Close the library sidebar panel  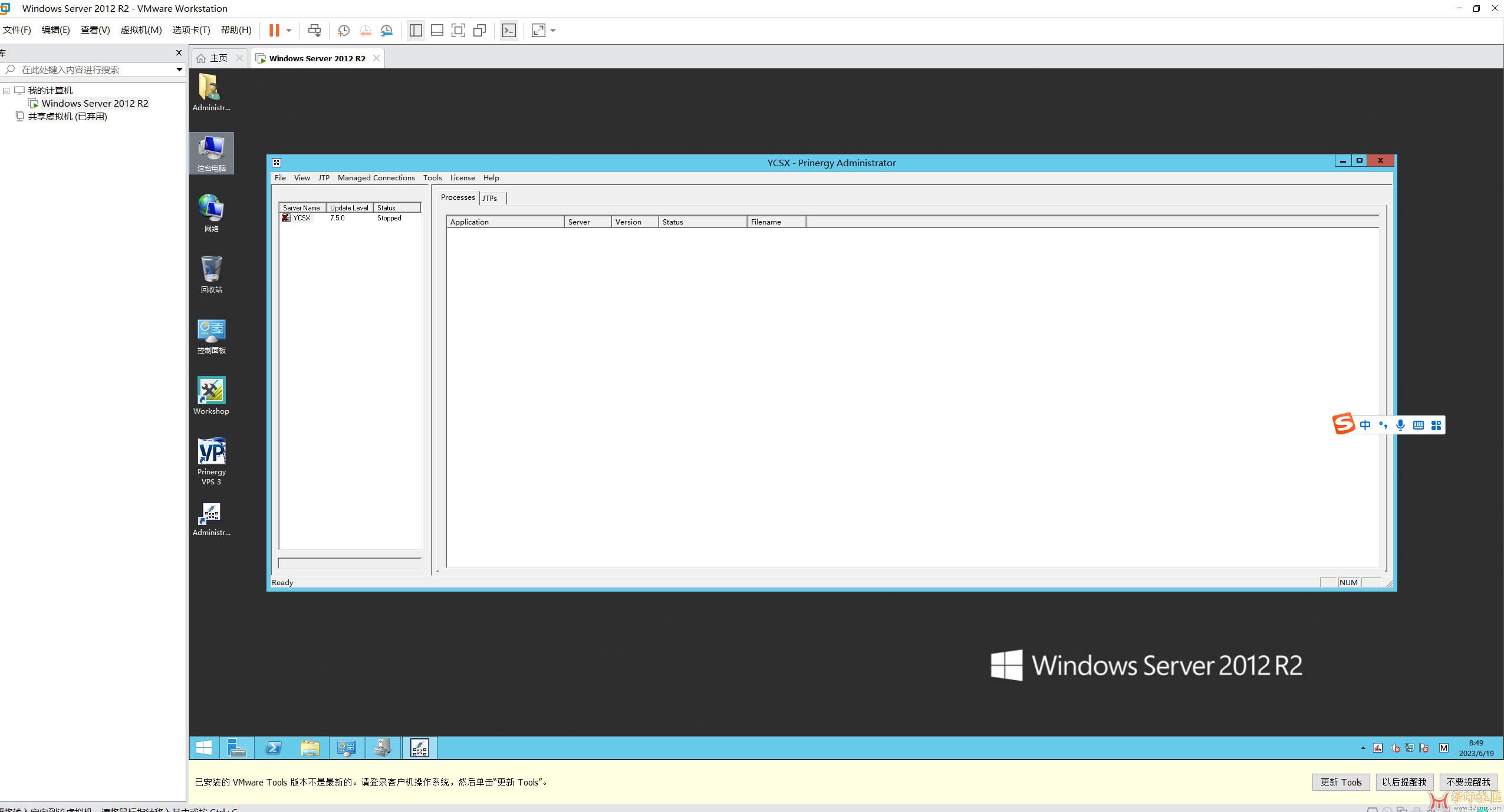[x=179, y=53]
